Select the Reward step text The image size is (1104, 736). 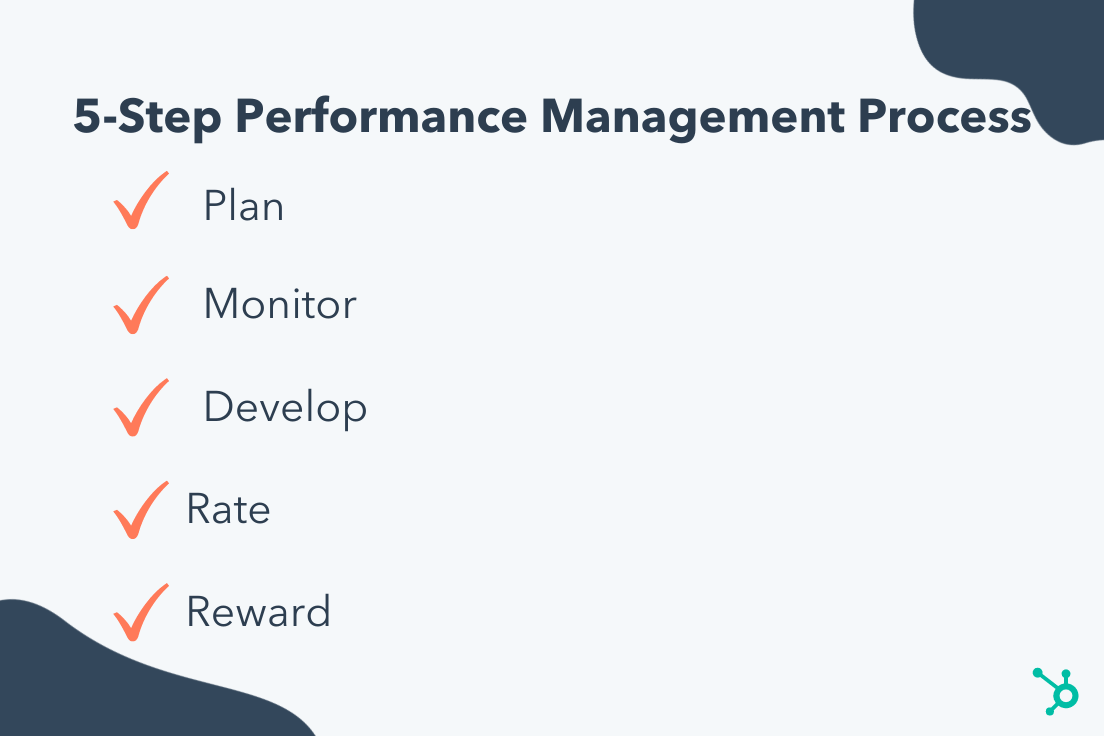pyautogui.click(x=258, y=611)
